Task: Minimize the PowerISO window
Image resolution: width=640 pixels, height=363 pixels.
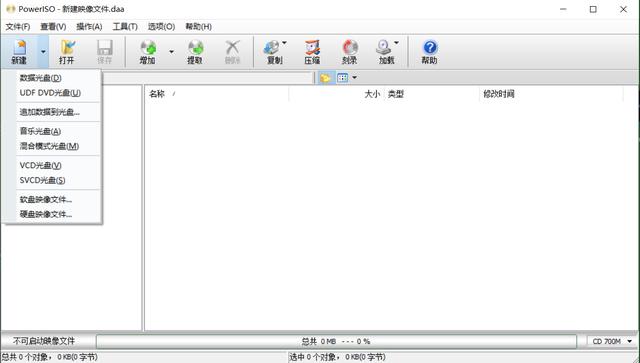Action: (x=563, y=9)
